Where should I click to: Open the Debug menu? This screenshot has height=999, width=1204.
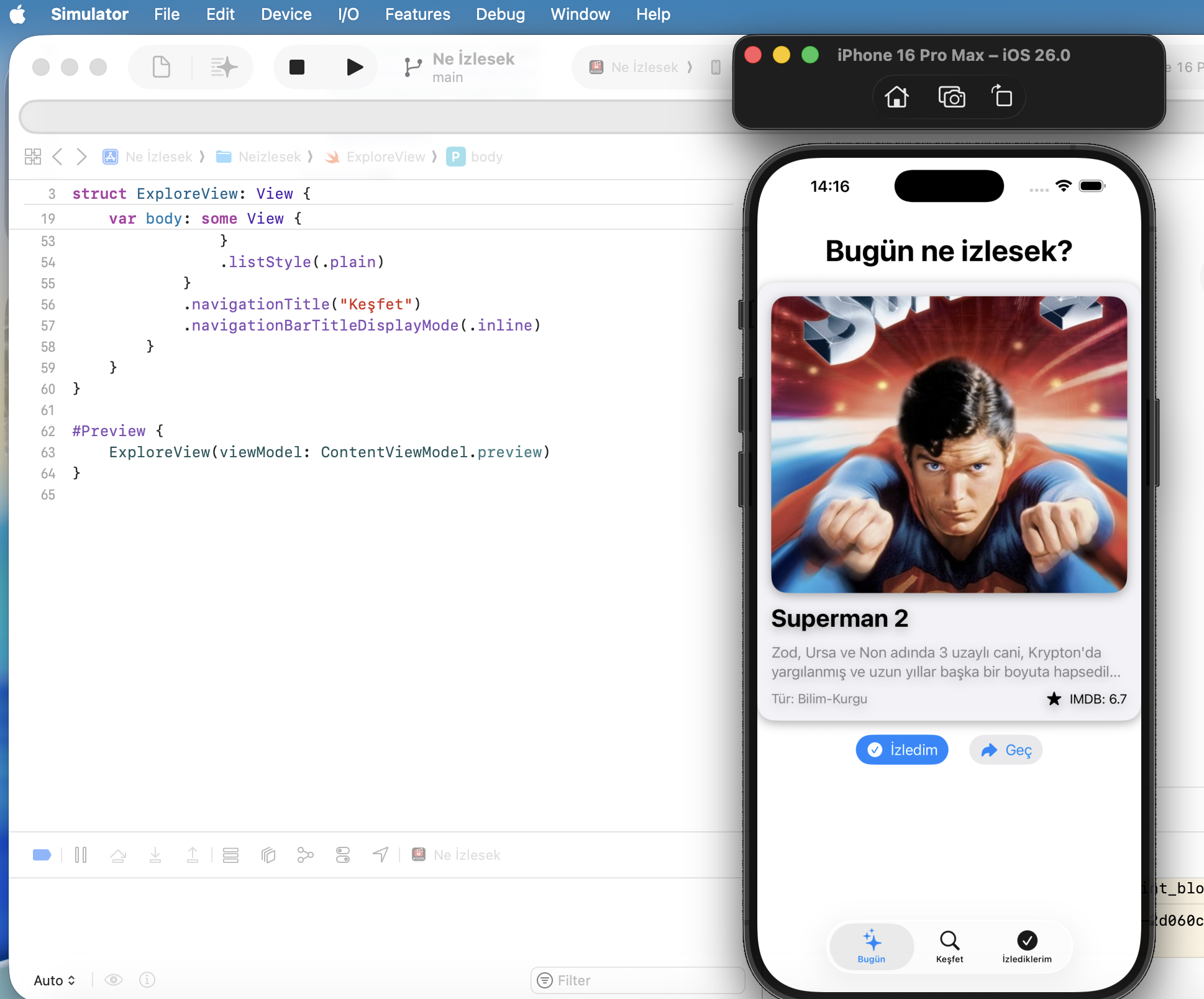point(500,14)
